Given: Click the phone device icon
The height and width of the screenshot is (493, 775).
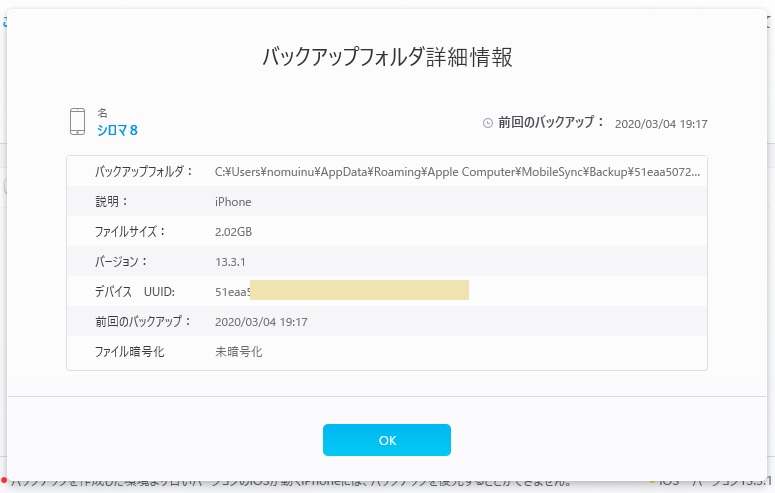Looking at the screenshot, I should point(77,121).
